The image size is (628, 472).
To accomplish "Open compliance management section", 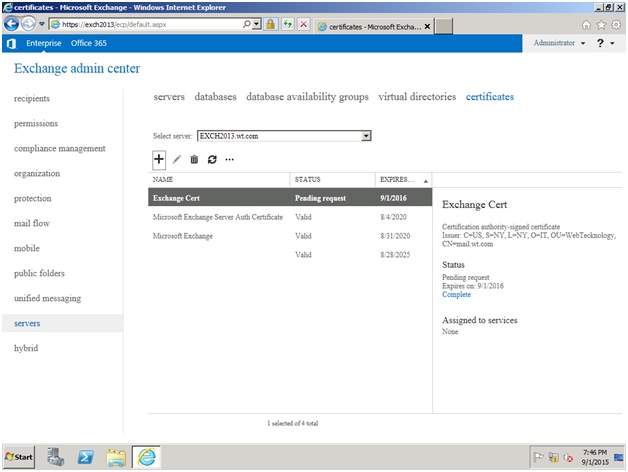I will [60, 149].
